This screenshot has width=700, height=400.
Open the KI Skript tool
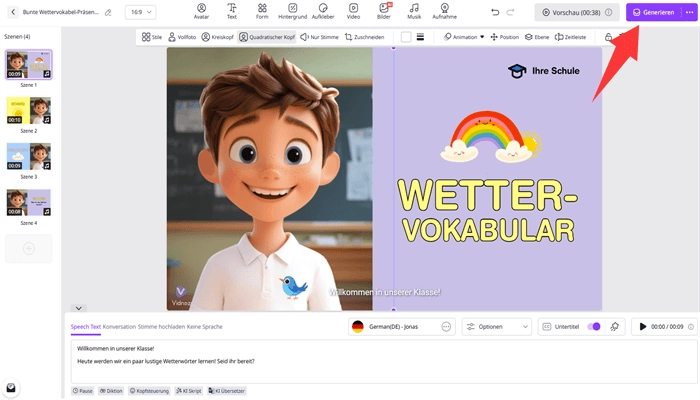[189, 391]
